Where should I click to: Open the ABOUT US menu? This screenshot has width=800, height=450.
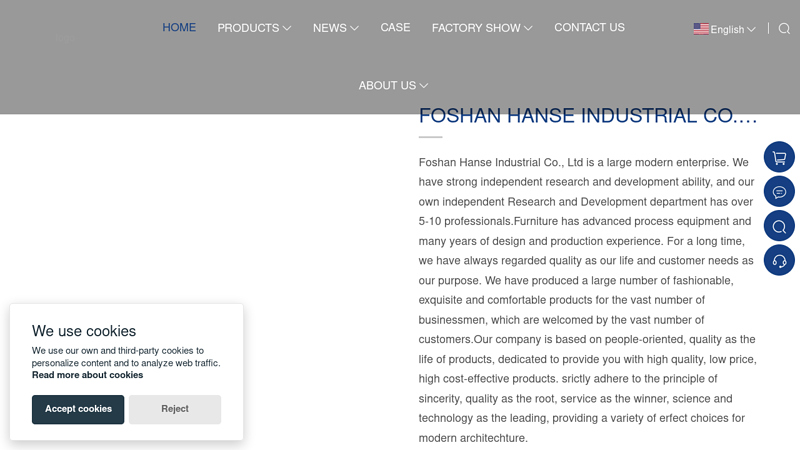pyautogui.click(x=393, y=86)
